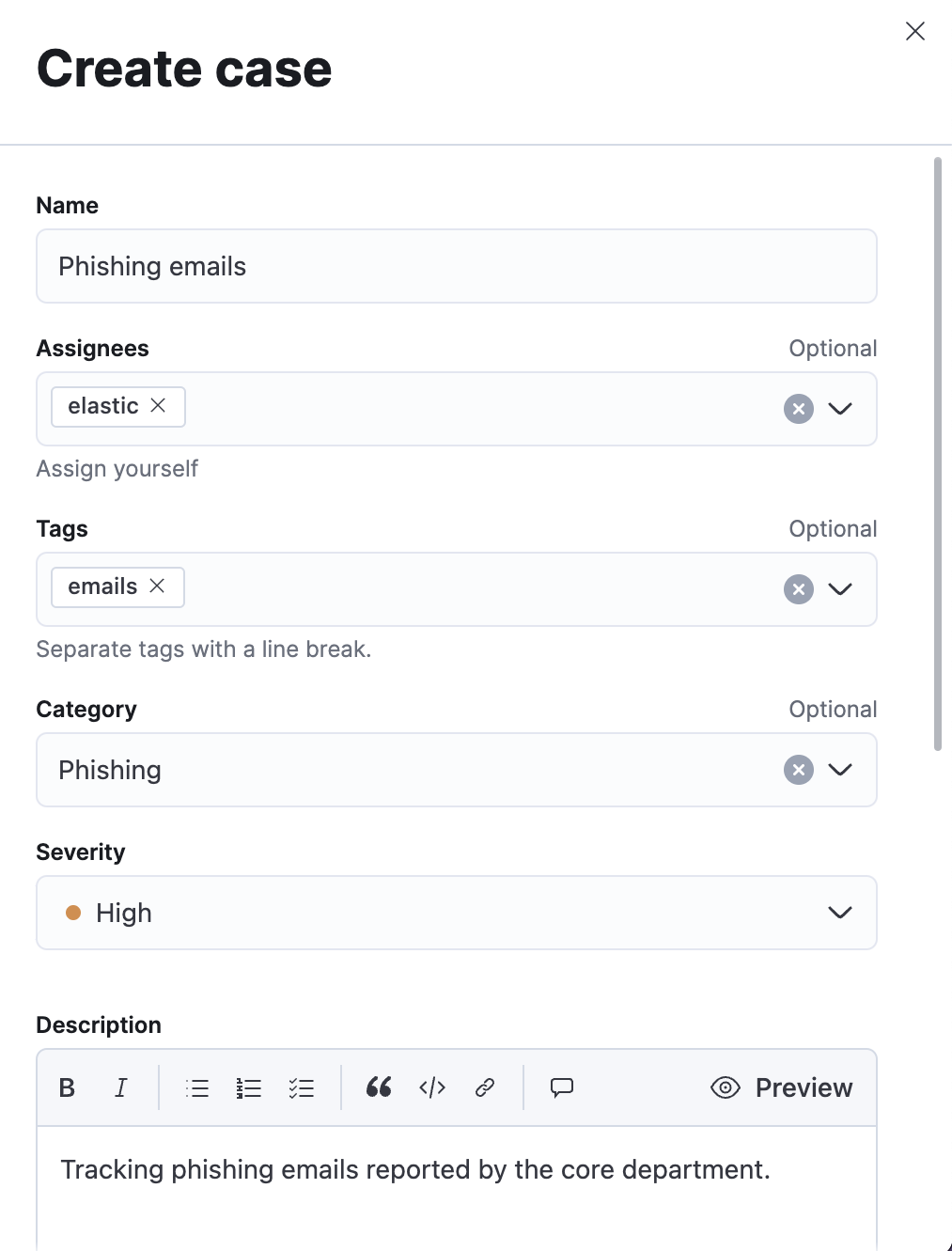Screen dimensions: 952x1251
Task: Click the Name field containing Phishing emails
Action: (457, 266)
